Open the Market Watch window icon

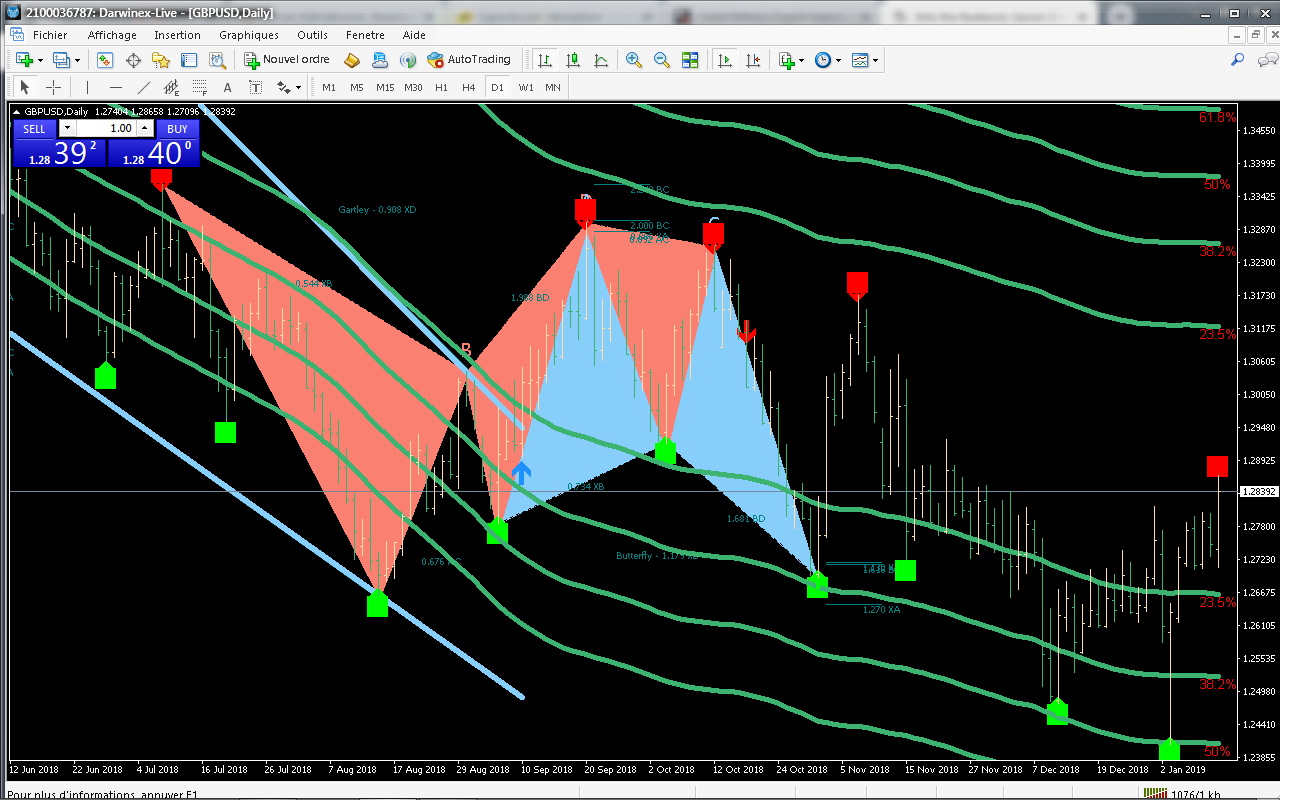coord(105,60)
